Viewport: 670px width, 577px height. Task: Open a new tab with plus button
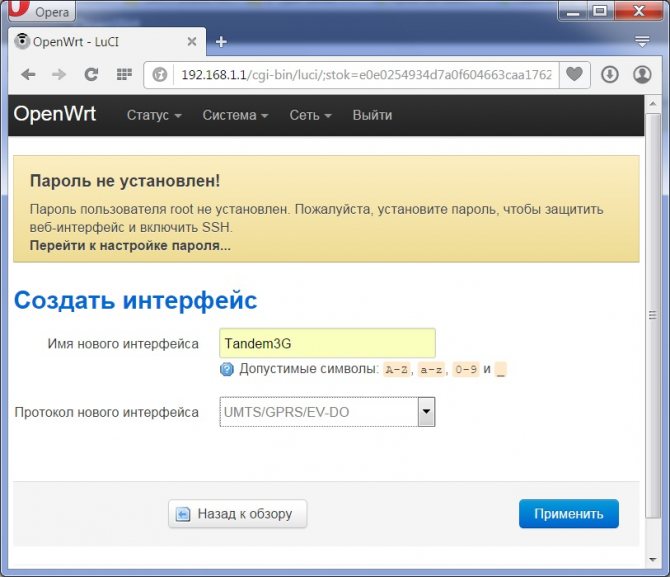tap(221, 42)
